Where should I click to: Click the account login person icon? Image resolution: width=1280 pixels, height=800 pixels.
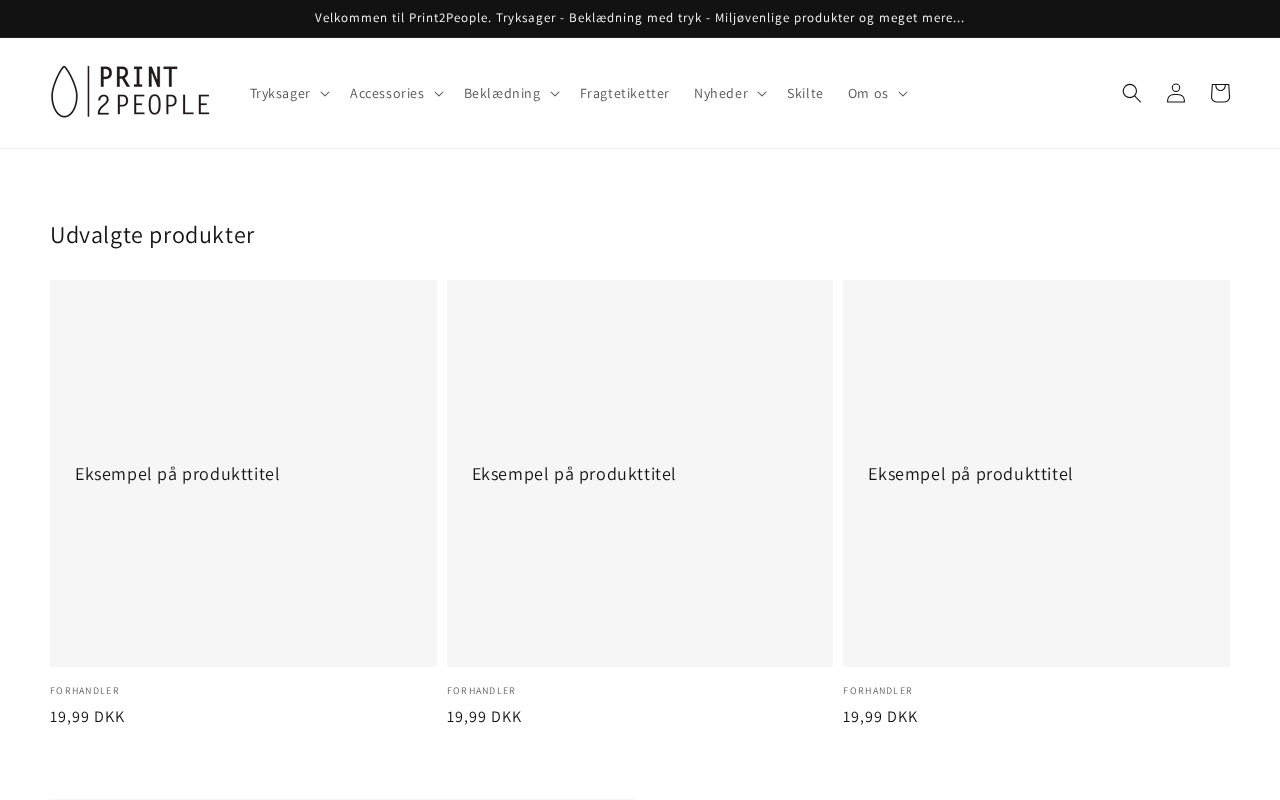pos(1176,93)
